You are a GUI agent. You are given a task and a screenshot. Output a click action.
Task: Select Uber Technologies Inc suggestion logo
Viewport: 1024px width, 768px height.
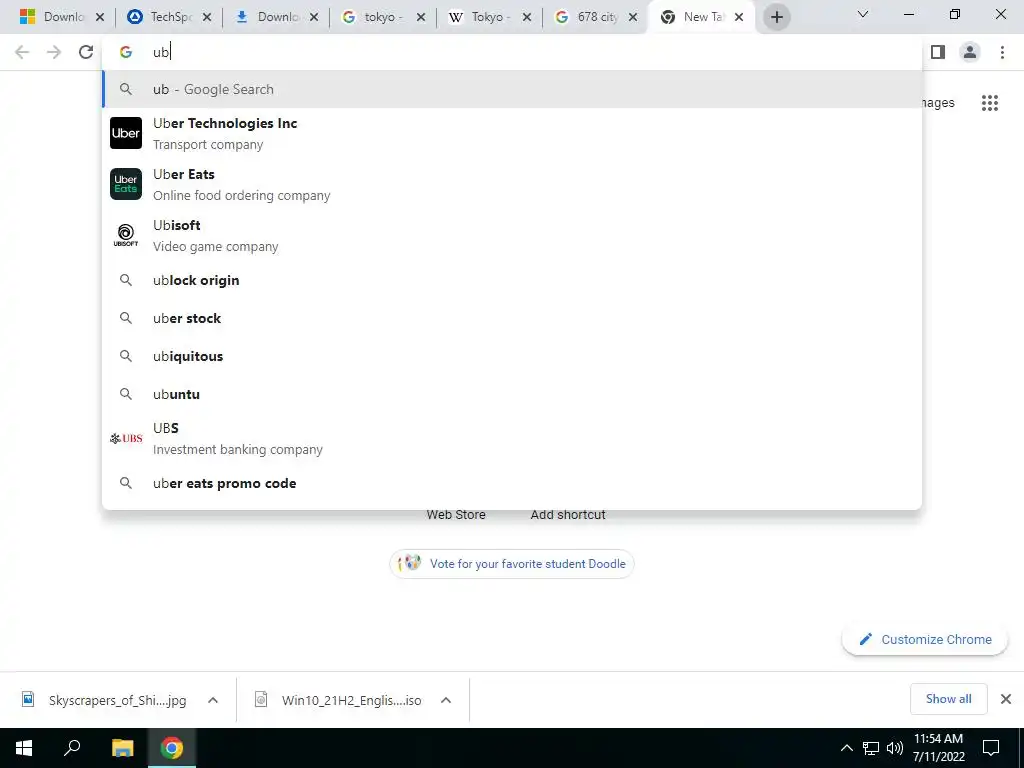pos(126,133)
